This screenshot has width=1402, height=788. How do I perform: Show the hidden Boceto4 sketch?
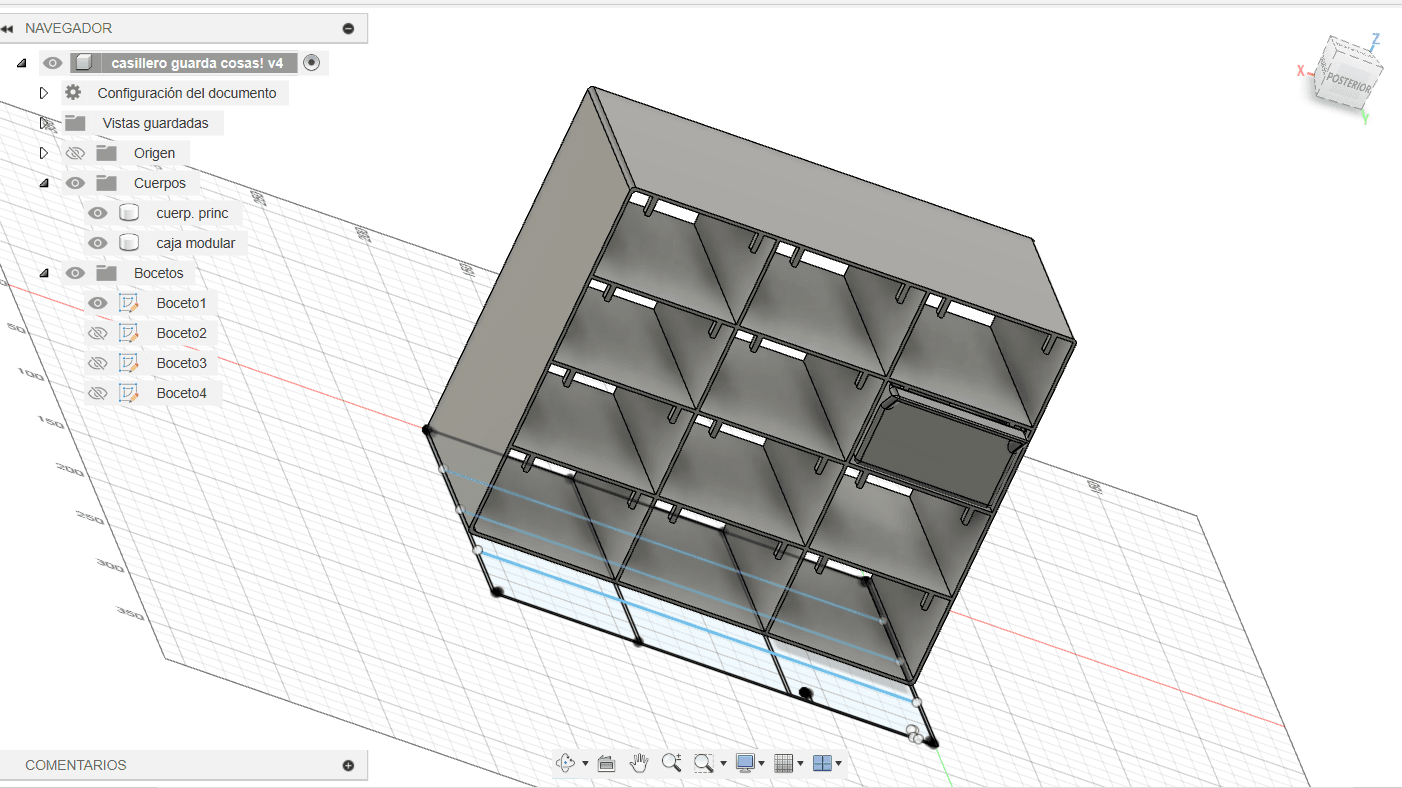click(x=97, y=393)
